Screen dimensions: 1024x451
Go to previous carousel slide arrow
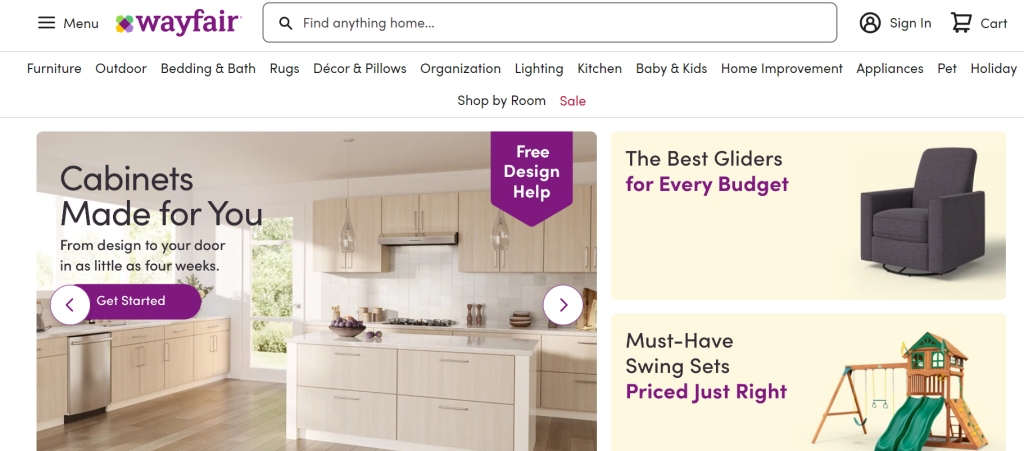[70, 305]
